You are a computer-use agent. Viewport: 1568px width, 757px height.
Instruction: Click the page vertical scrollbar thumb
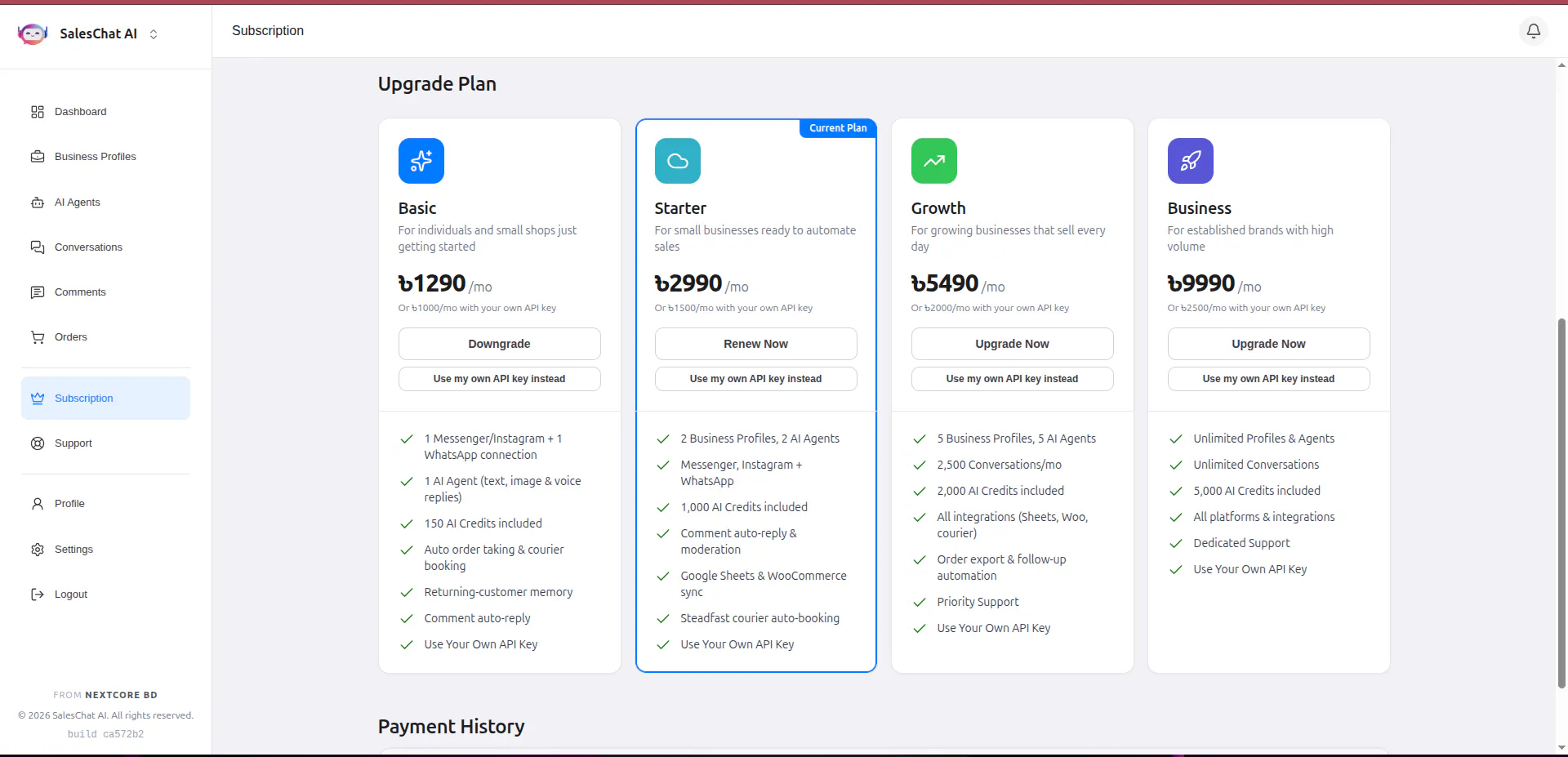(x=1562, y=502)
